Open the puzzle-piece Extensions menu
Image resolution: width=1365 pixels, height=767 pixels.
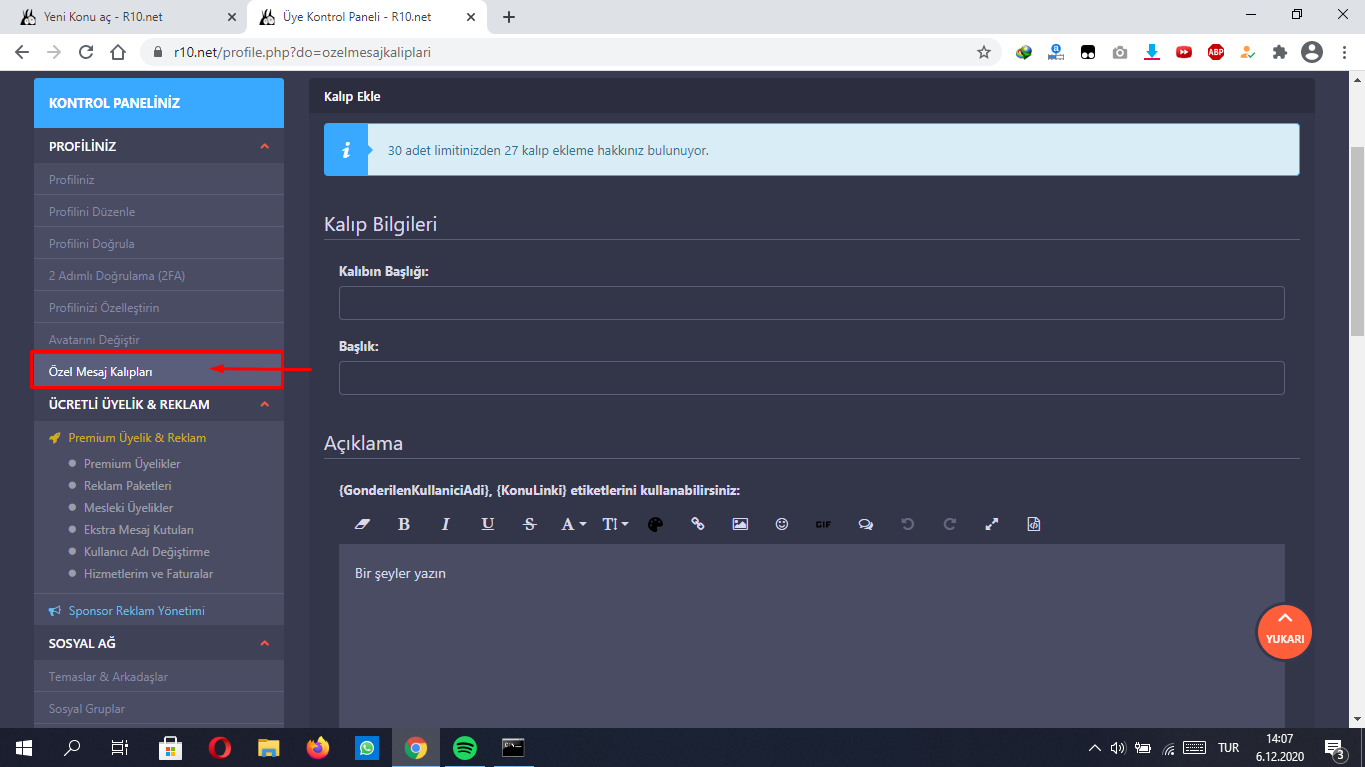[1280, 52]
